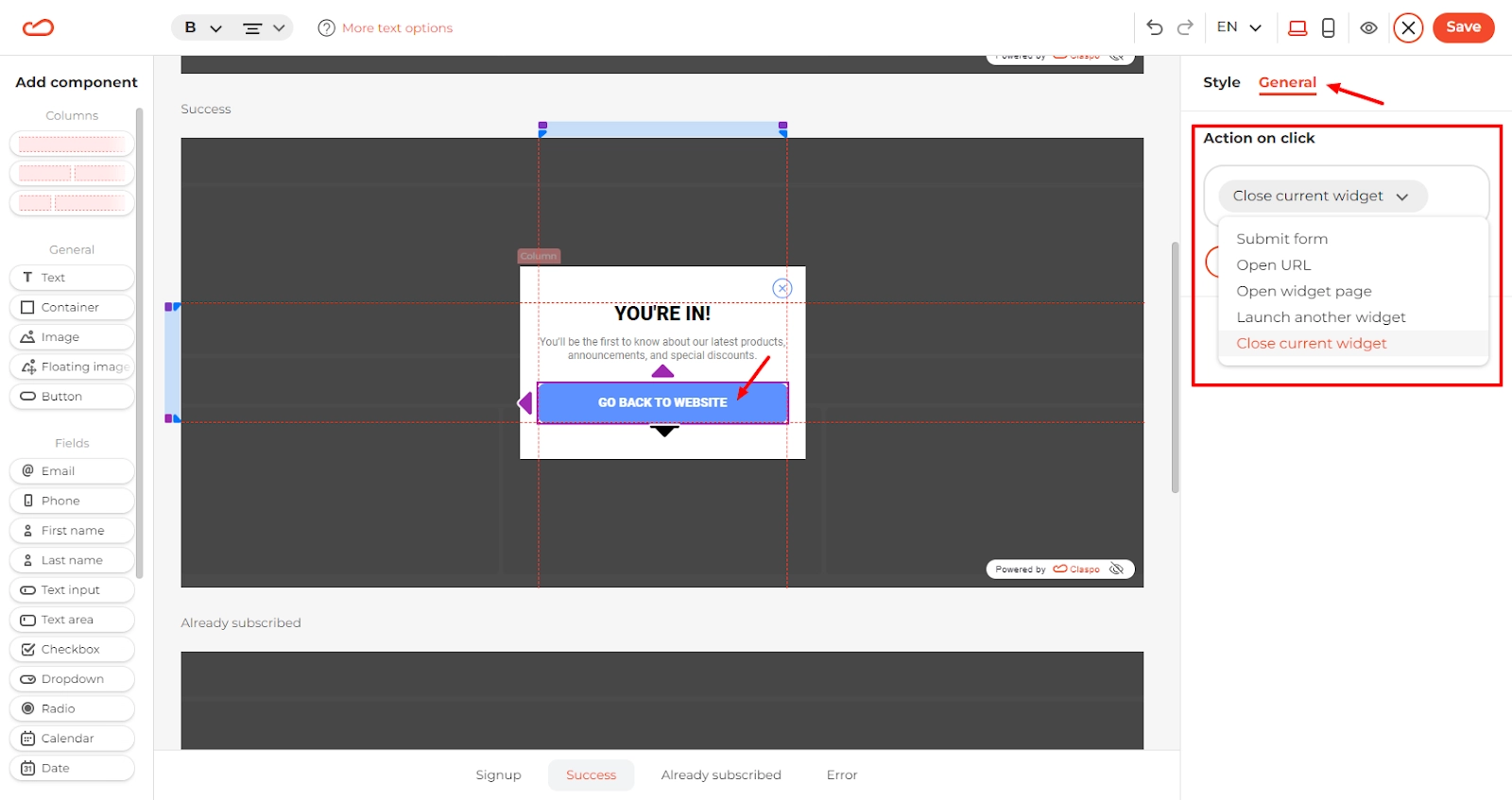Hide the Powered by Claspo badge
The width and height of the screenshot is (1512, 800).
(x=1117, y=570)
